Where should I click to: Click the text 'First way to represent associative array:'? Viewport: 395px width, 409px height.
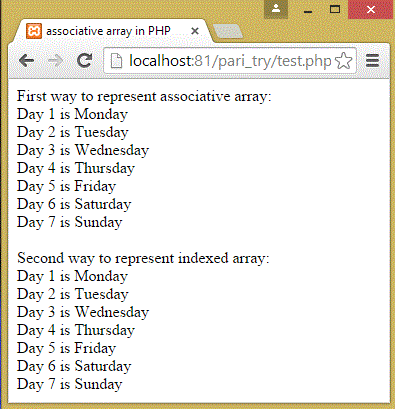tap(144, 97)
